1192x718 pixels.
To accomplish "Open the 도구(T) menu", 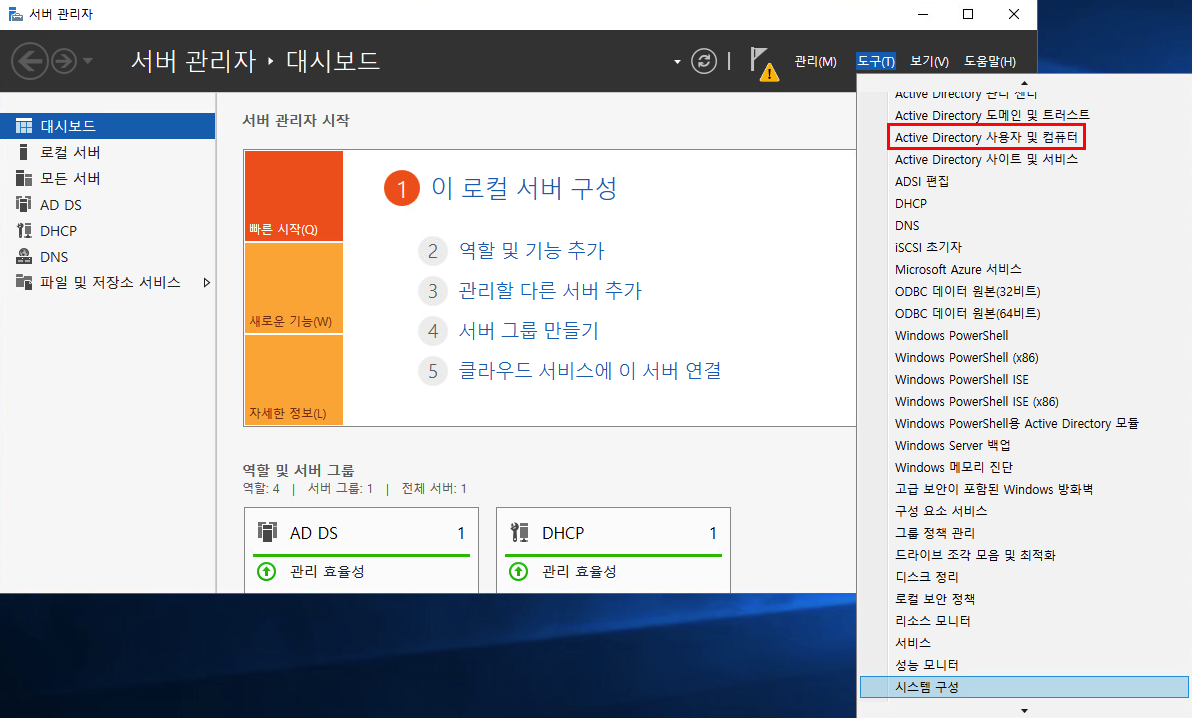I will point(876,62).
